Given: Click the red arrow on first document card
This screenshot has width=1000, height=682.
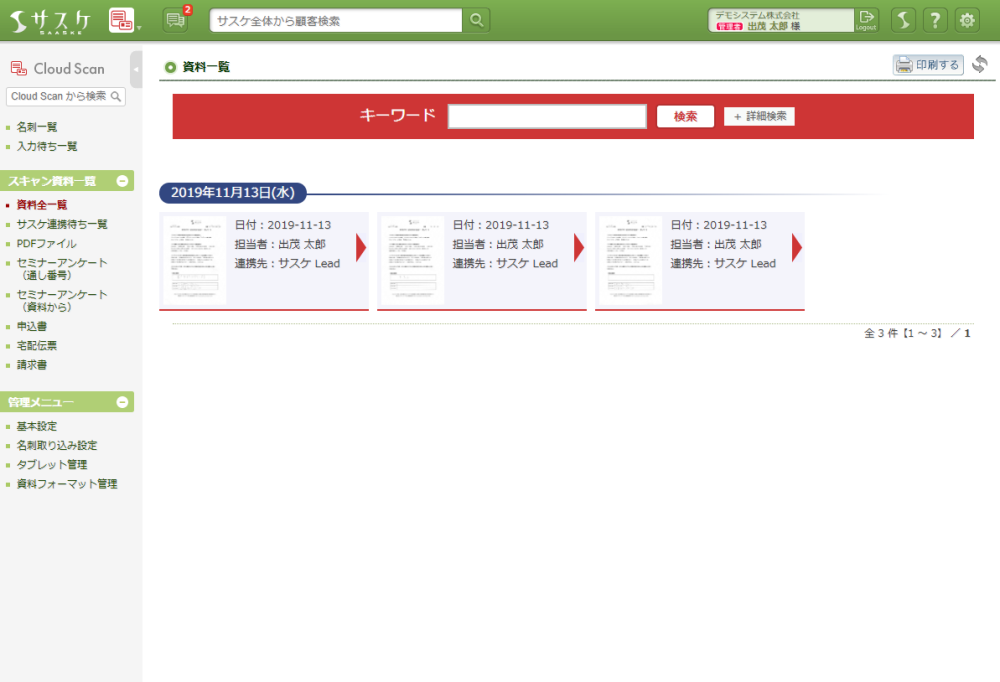Looking at the screenshot, I should point(361,248).
